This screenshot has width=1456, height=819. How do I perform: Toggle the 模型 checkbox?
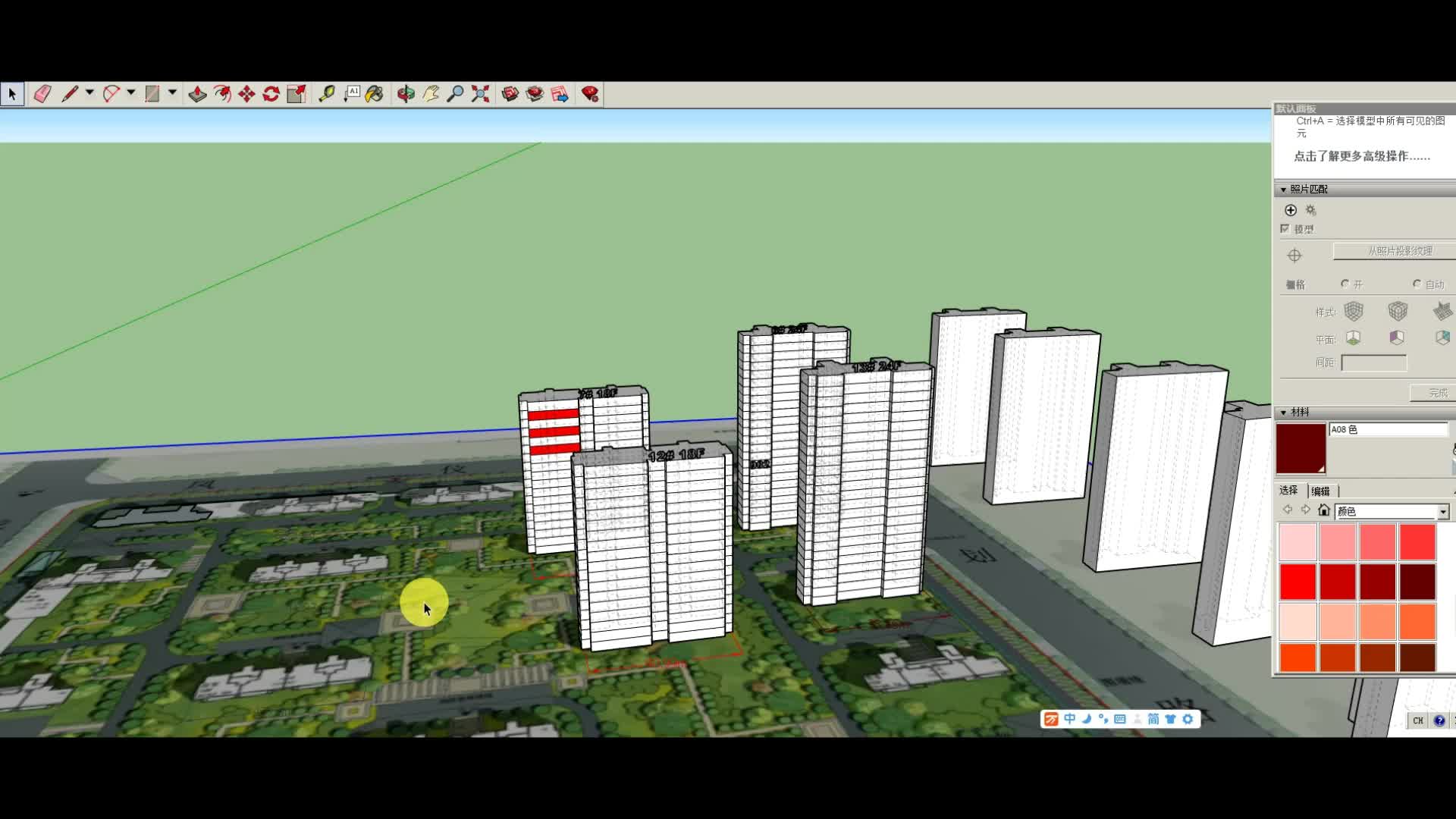(1285, 228)
